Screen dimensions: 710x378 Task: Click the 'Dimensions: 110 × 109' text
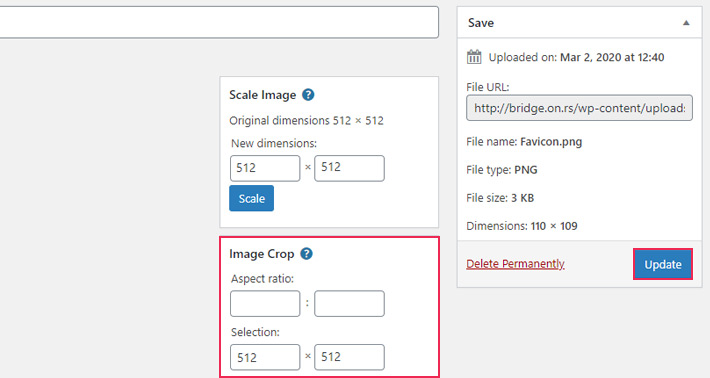click(x=522, y=226)
